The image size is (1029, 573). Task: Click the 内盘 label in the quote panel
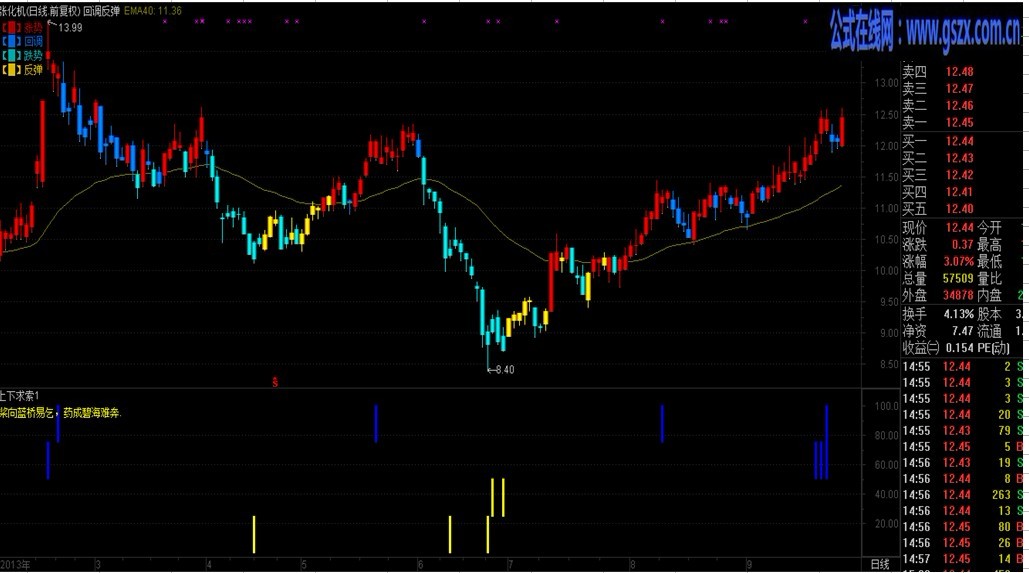(990, 296)
